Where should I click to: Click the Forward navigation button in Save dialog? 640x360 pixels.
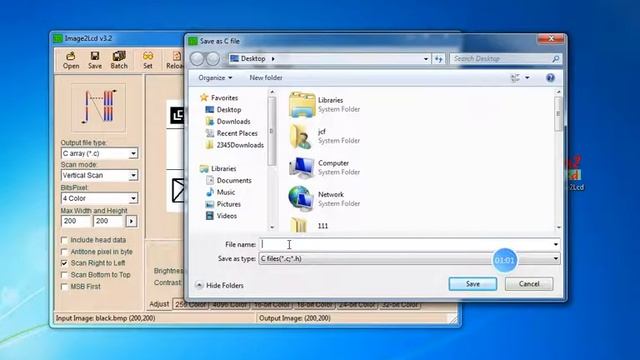[x=213, y=59]
